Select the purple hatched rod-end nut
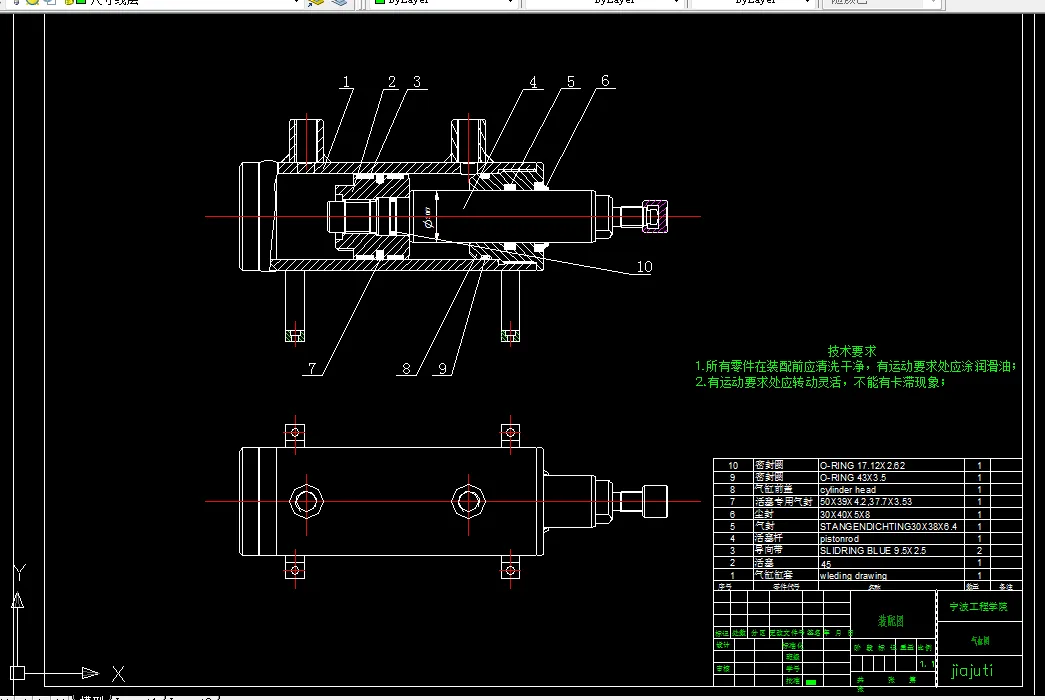This screenshot has width=1045, height=700. (655, 216)
